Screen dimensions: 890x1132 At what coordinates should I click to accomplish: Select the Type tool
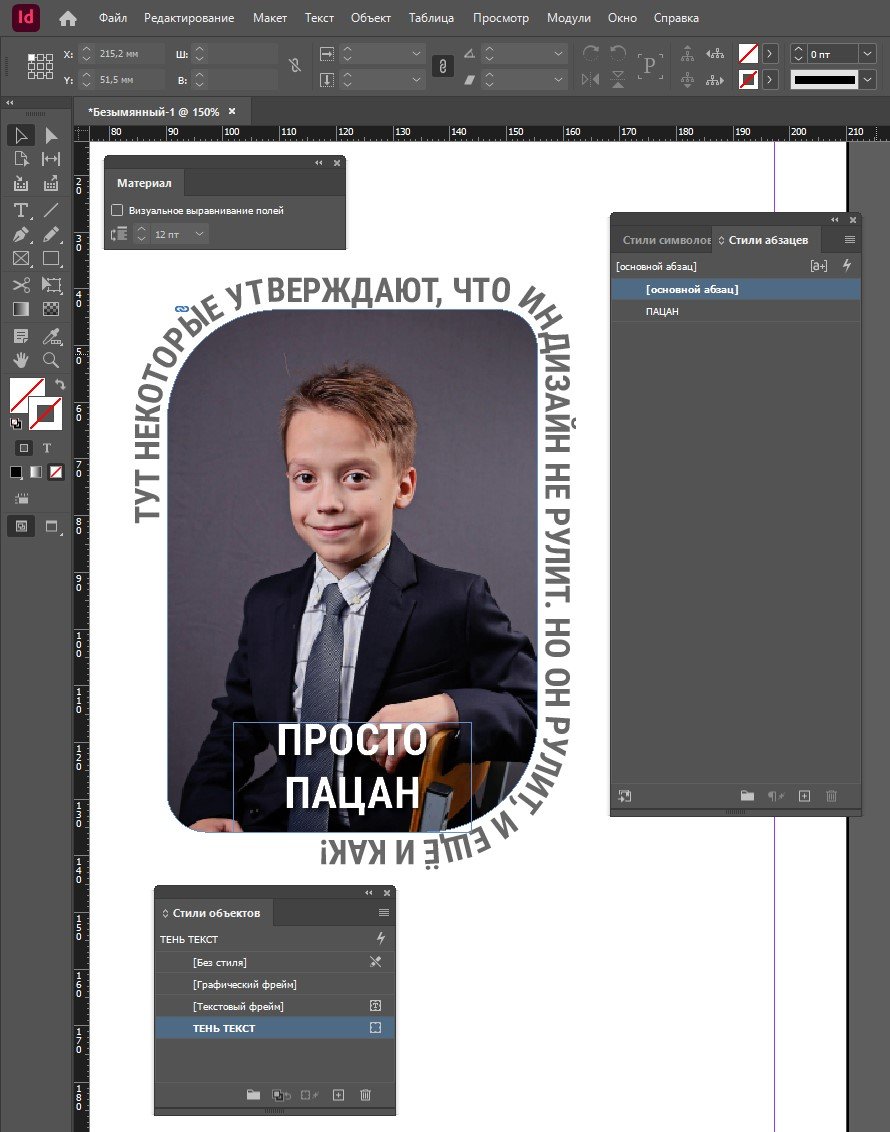pos(21,210)
